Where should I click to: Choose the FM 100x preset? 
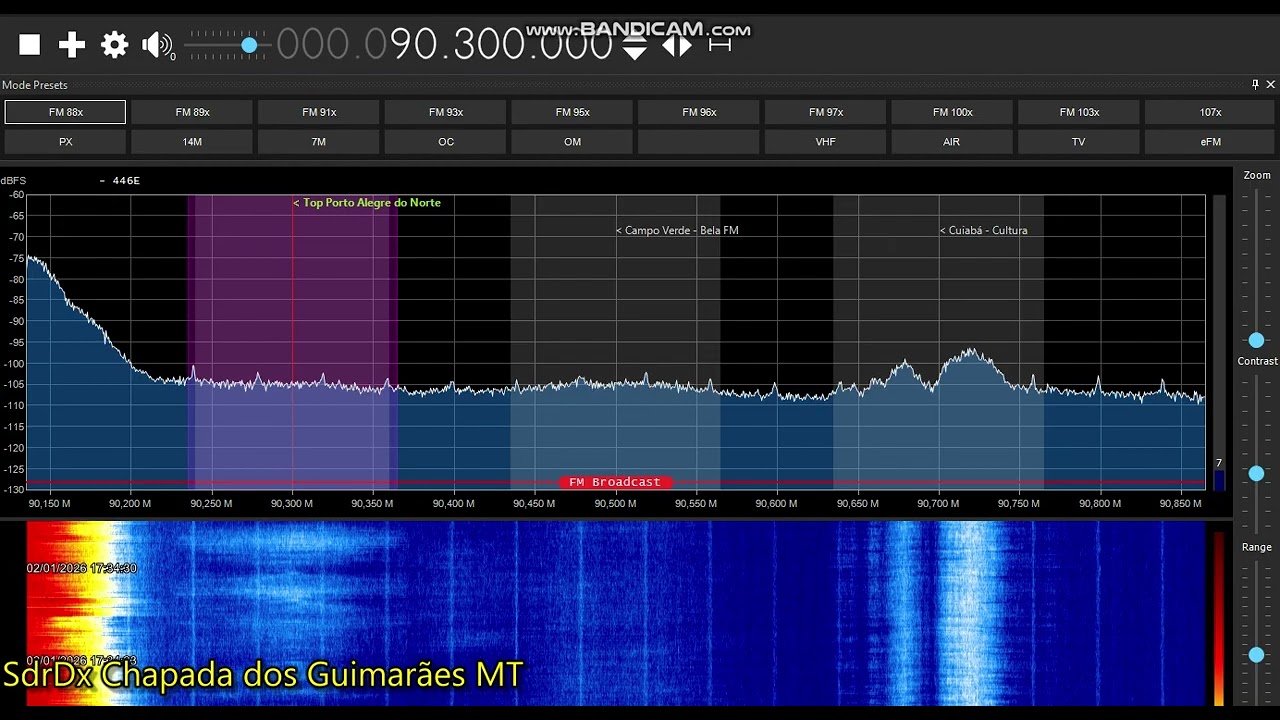point(952,112)
